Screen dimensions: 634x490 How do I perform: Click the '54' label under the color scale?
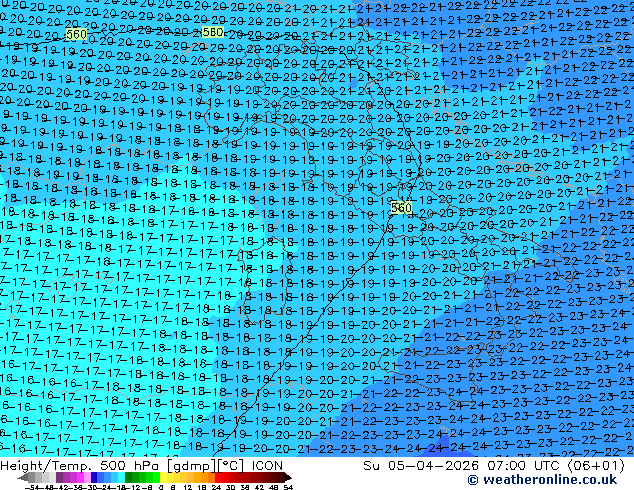[x=288, y=487]
